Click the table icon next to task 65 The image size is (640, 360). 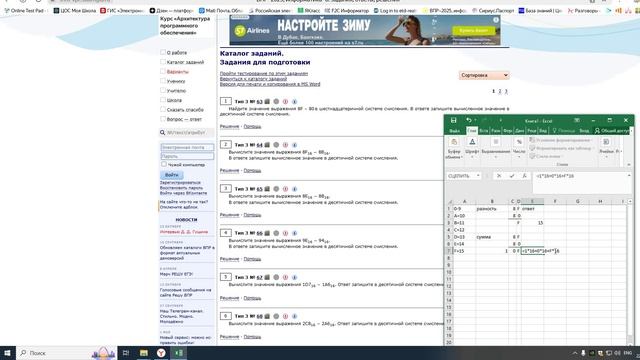[x=267, y=189]
